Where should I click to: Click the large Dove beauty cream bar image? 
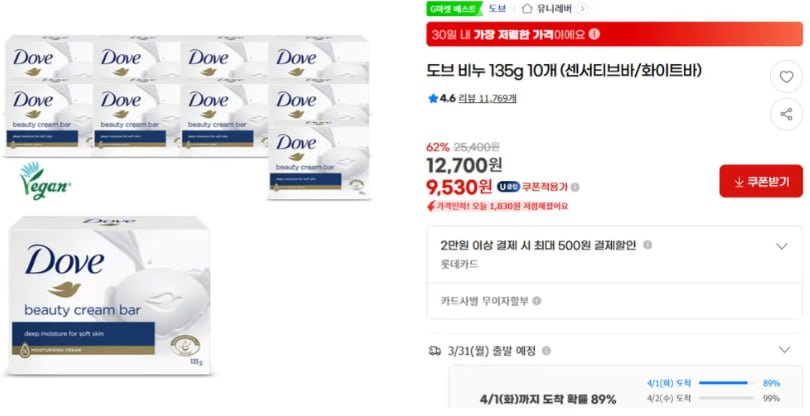109,295
